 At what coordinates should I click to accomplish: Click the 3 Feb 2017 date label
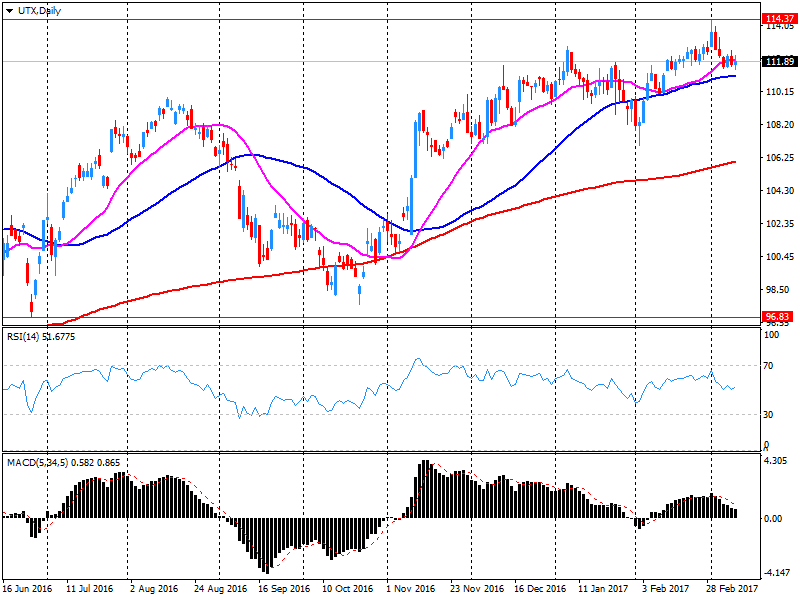click(666, 590)
